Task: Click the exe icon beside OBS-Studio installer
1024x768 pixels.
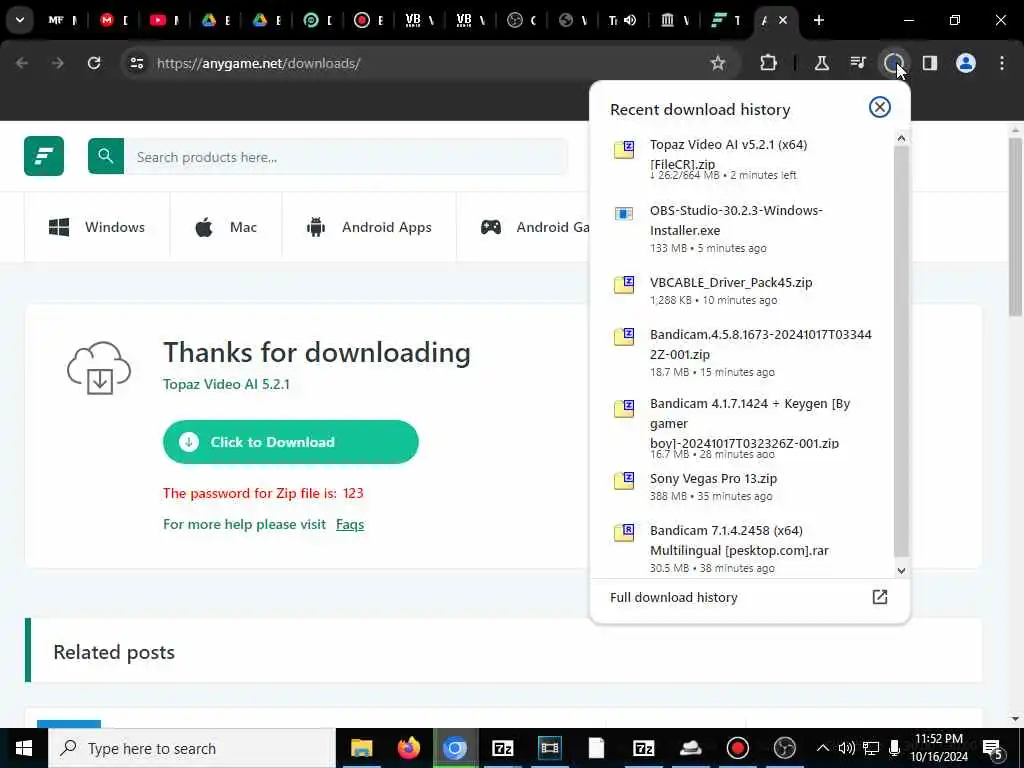Action: [624, 214]
